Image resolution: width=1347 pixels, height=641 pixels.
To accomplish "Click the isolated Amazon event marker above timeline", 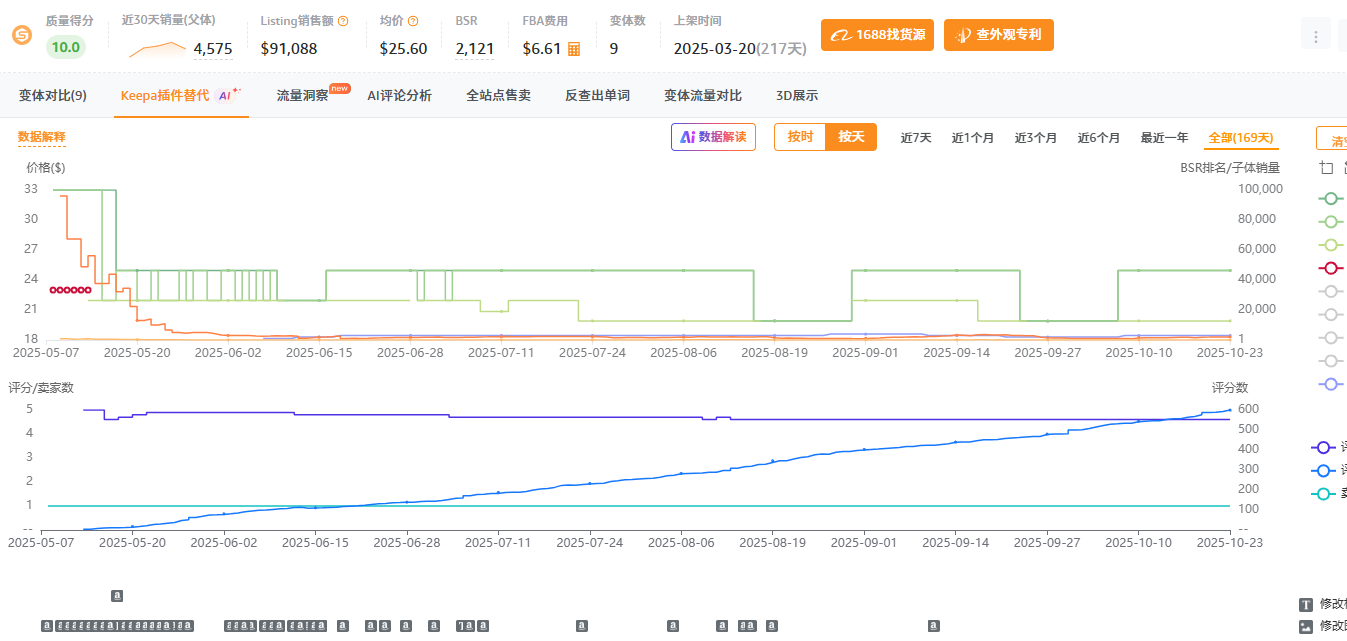I will [x=117, y=596].
